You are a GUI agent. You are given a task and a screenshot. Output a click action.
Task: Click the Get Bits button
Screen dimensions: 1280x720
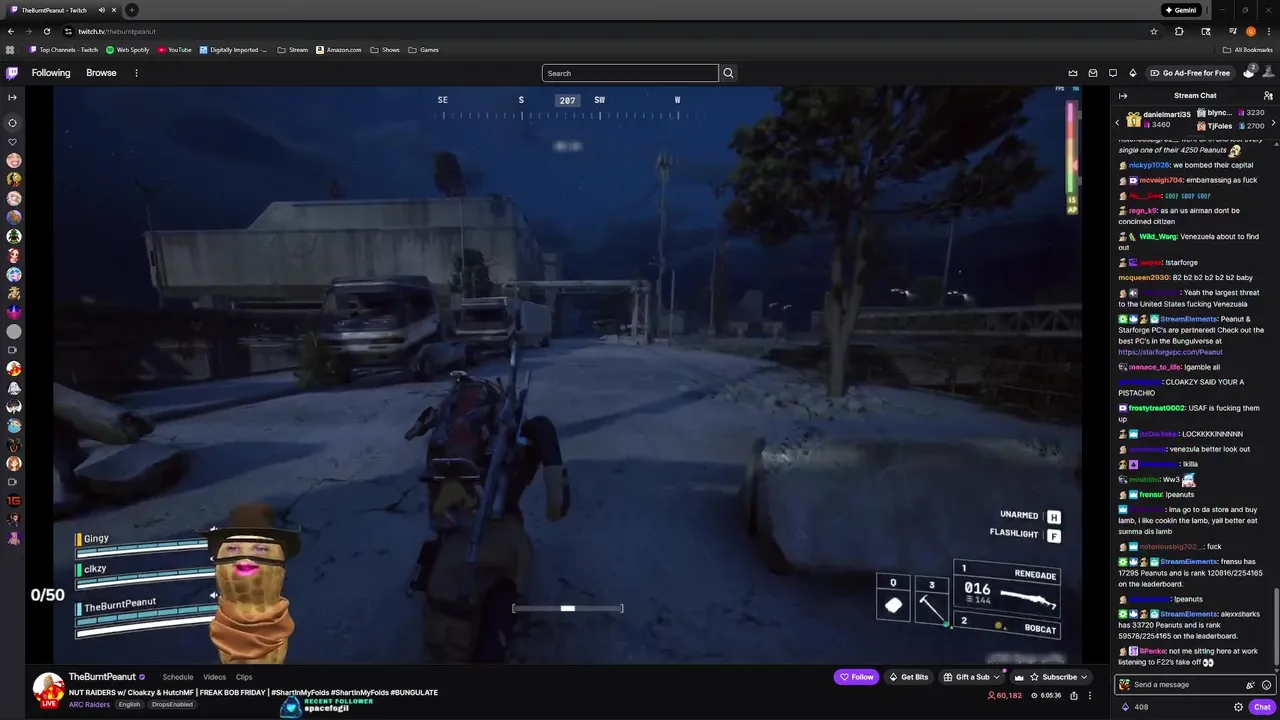(909, 677)
